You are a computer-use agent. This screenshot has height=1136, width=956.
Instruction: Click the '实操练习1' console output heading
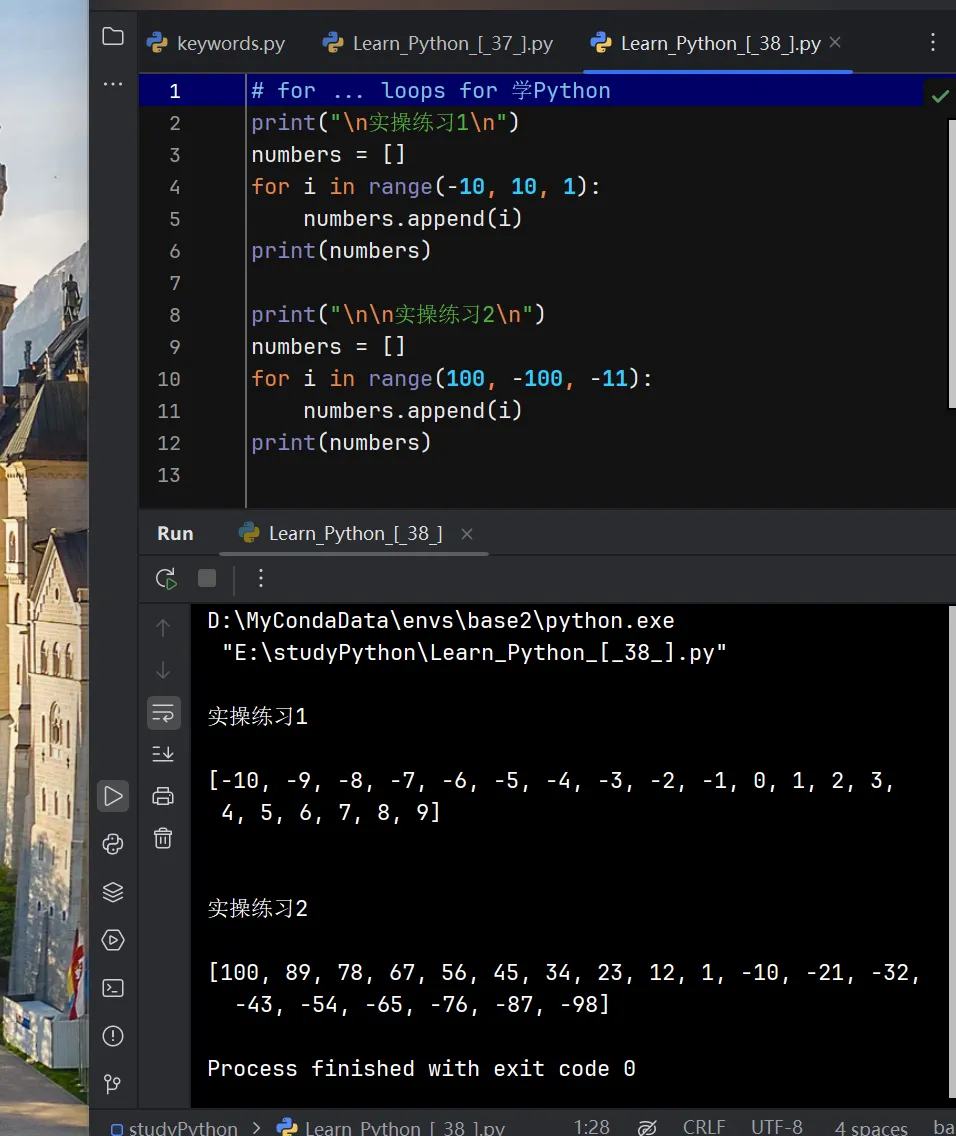tap(258, 717)
